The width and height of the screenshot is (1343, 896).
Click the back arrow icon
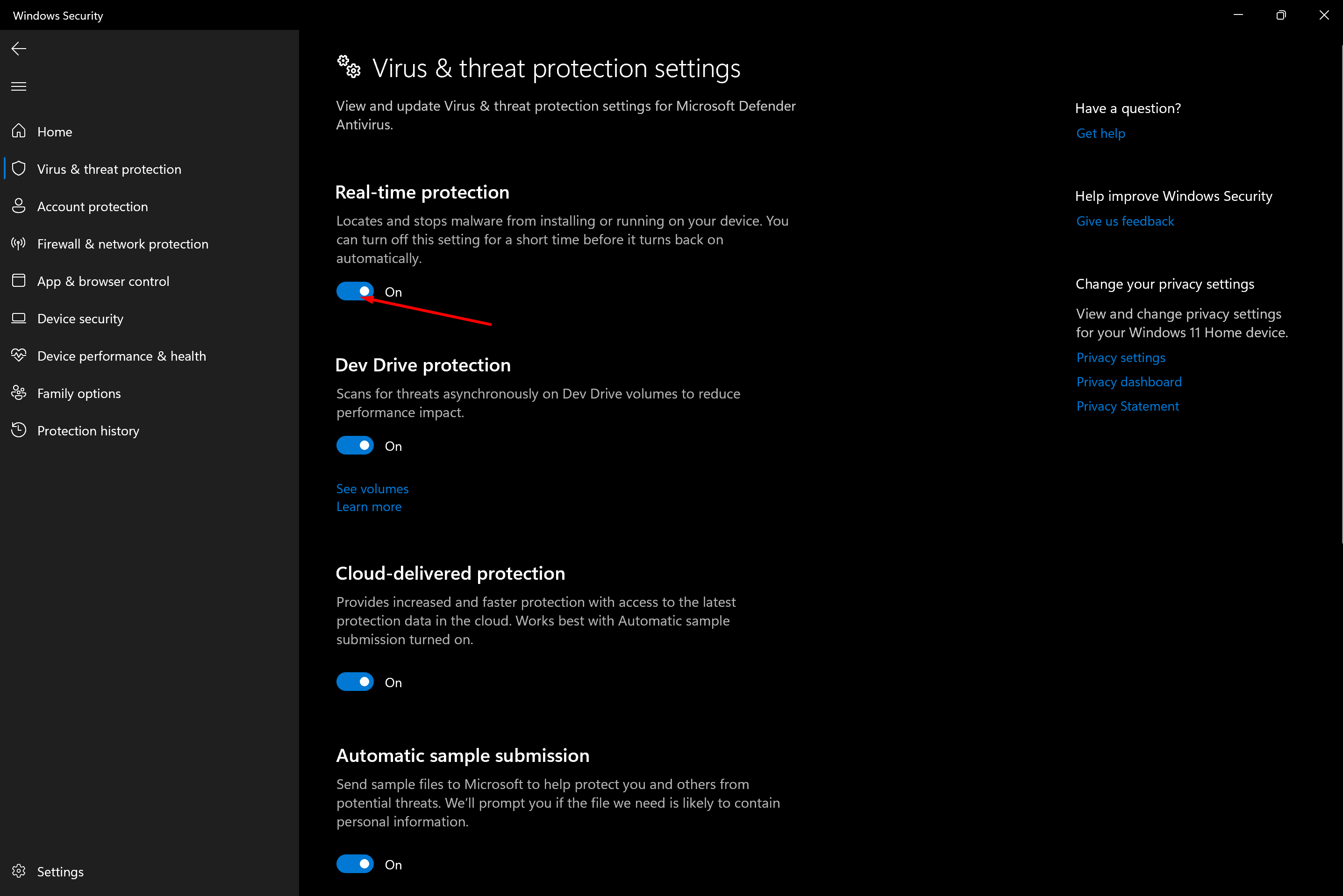(19, 49)
